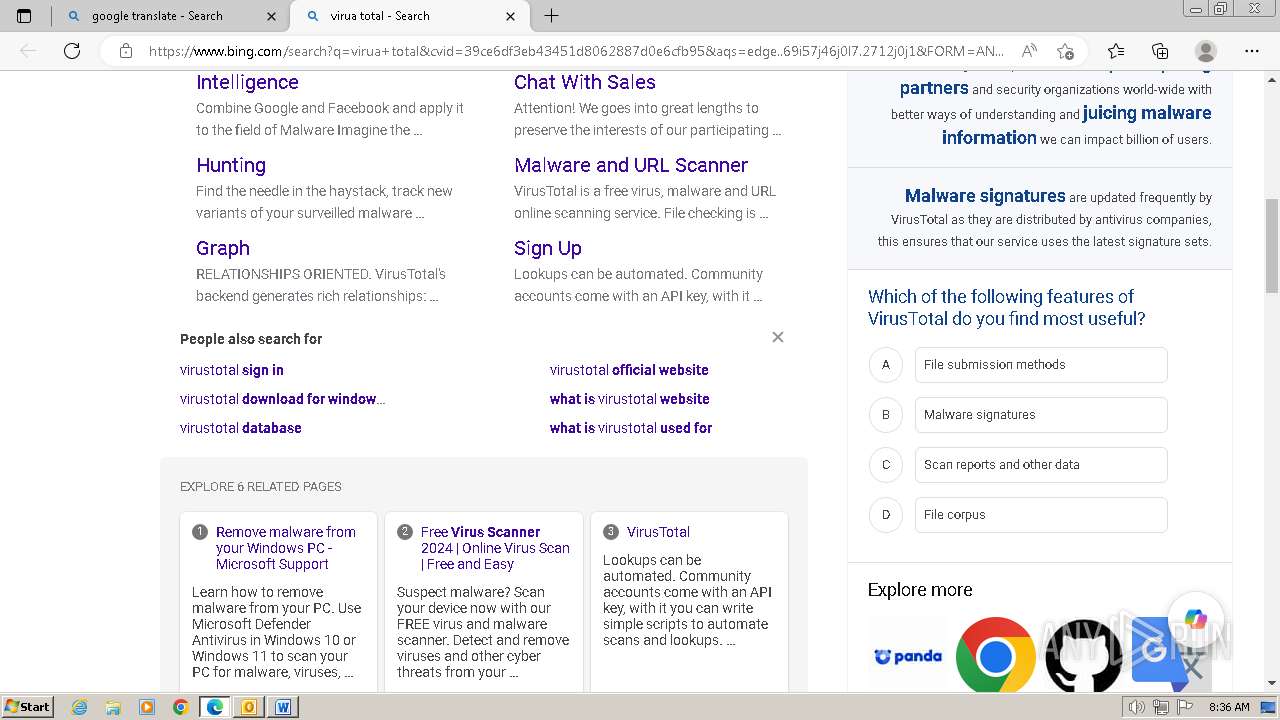Open File Explorer folder taskbar icon
Screen dimensions: 1280x720
113,707
